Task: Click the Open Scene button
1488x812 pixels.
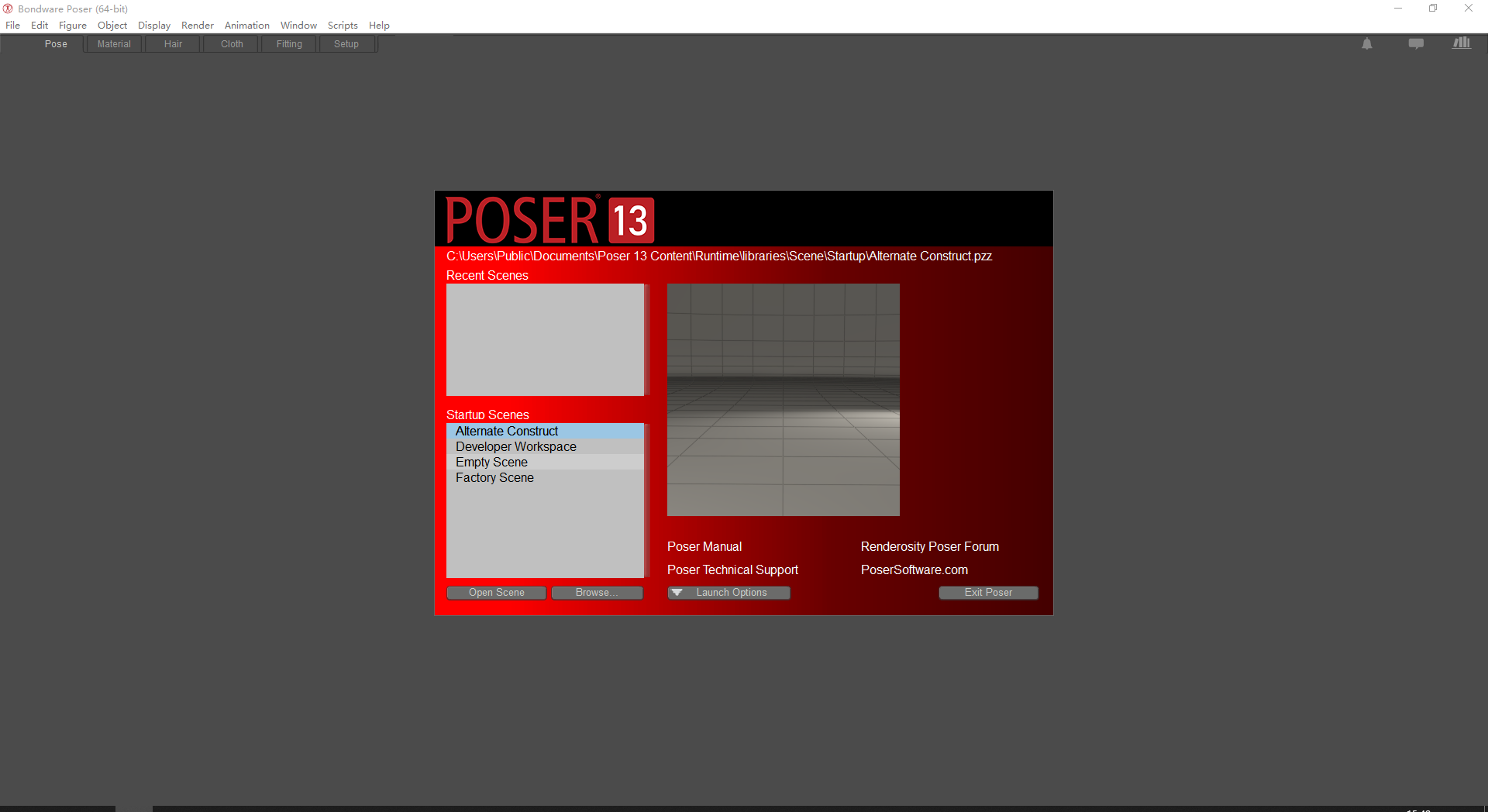Action: pyautogui.click(x=496, y=593)
